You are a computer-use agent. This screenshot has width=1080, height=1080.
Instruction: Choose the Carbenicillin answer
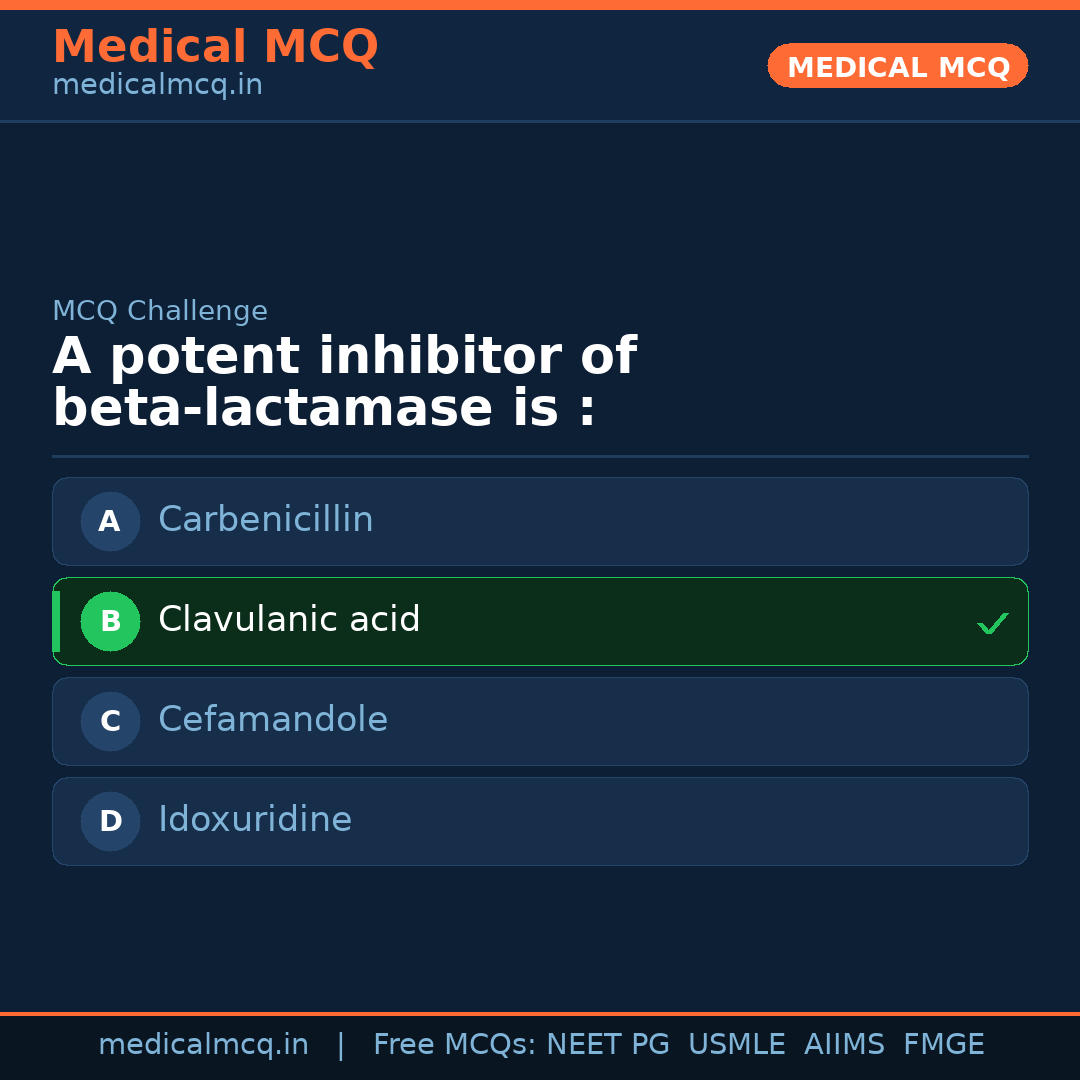(x=266, y=520)
